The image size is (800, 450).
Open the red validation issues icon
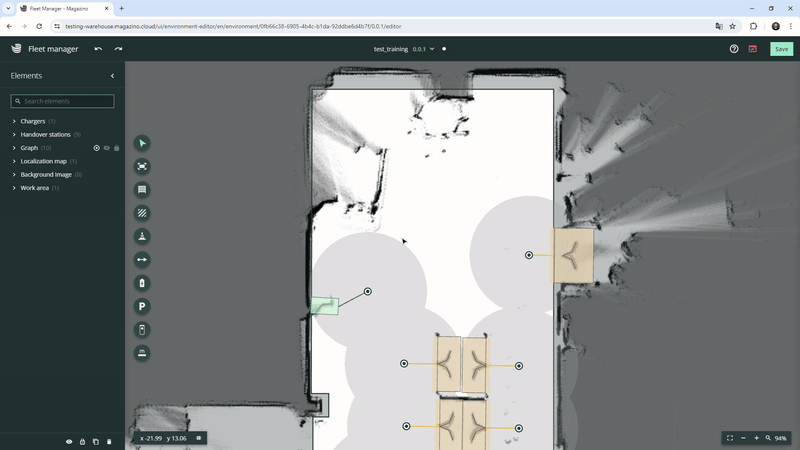coord(753,49)
